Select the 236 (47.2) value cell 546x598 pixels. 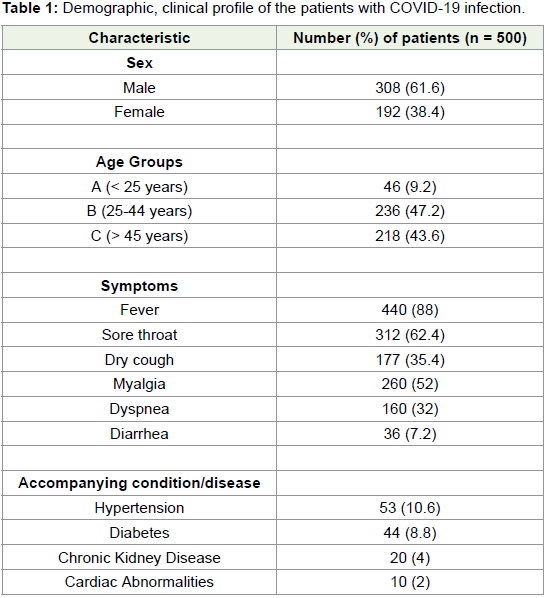point(410,211)
